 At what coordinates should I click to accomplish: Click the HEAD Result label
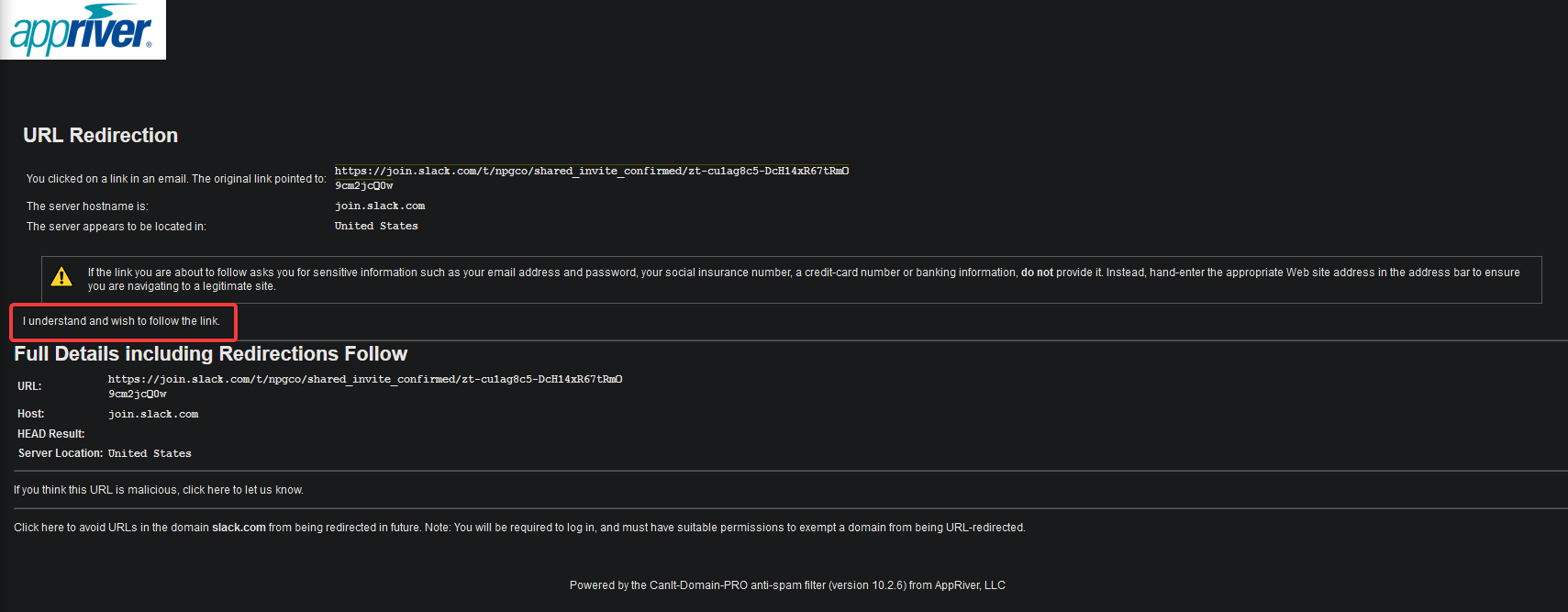tap(51, 434)
